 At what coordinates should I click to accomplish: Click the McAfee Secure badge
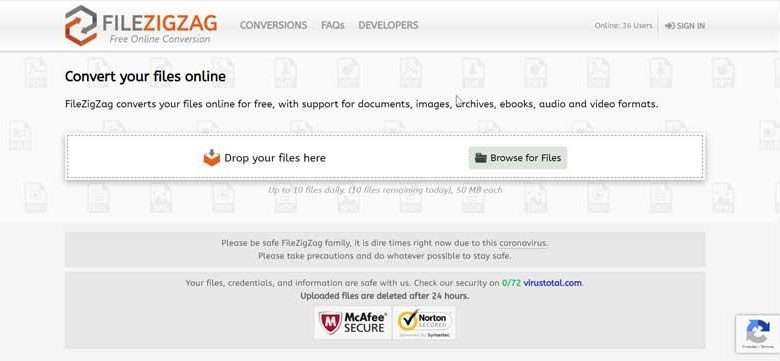pos(353,323)
